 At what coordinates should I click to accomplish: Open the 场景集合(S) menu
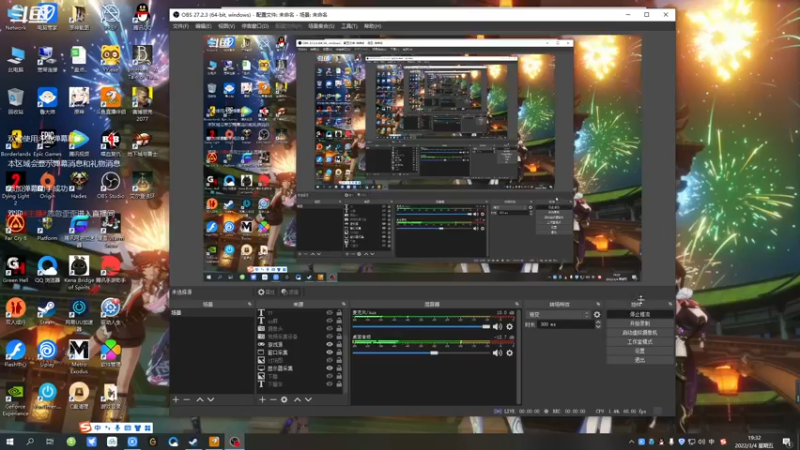click(x=321, y=26)
